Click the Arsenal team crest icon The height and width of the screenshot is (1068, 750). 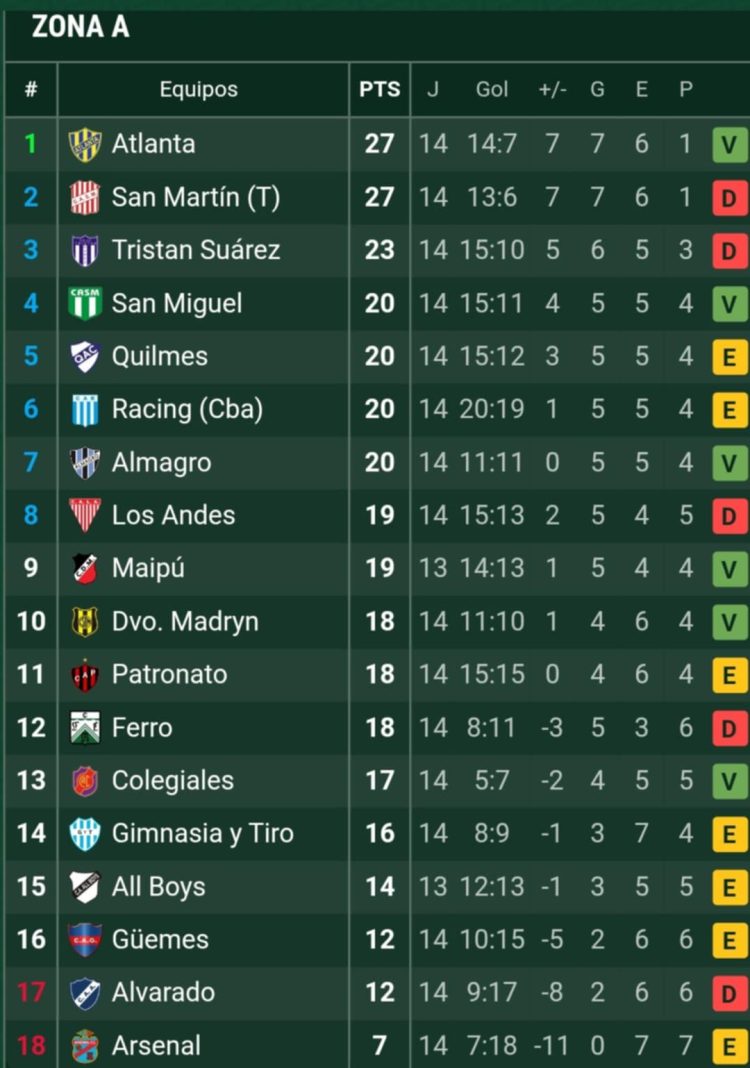(x=85, y=1046)
